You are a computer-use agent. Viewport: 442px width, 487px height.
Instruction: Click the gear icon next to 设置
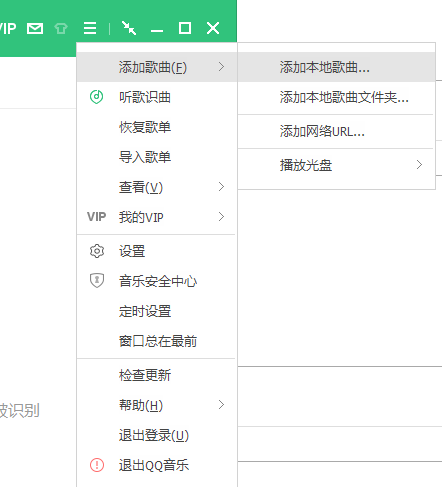97,251
